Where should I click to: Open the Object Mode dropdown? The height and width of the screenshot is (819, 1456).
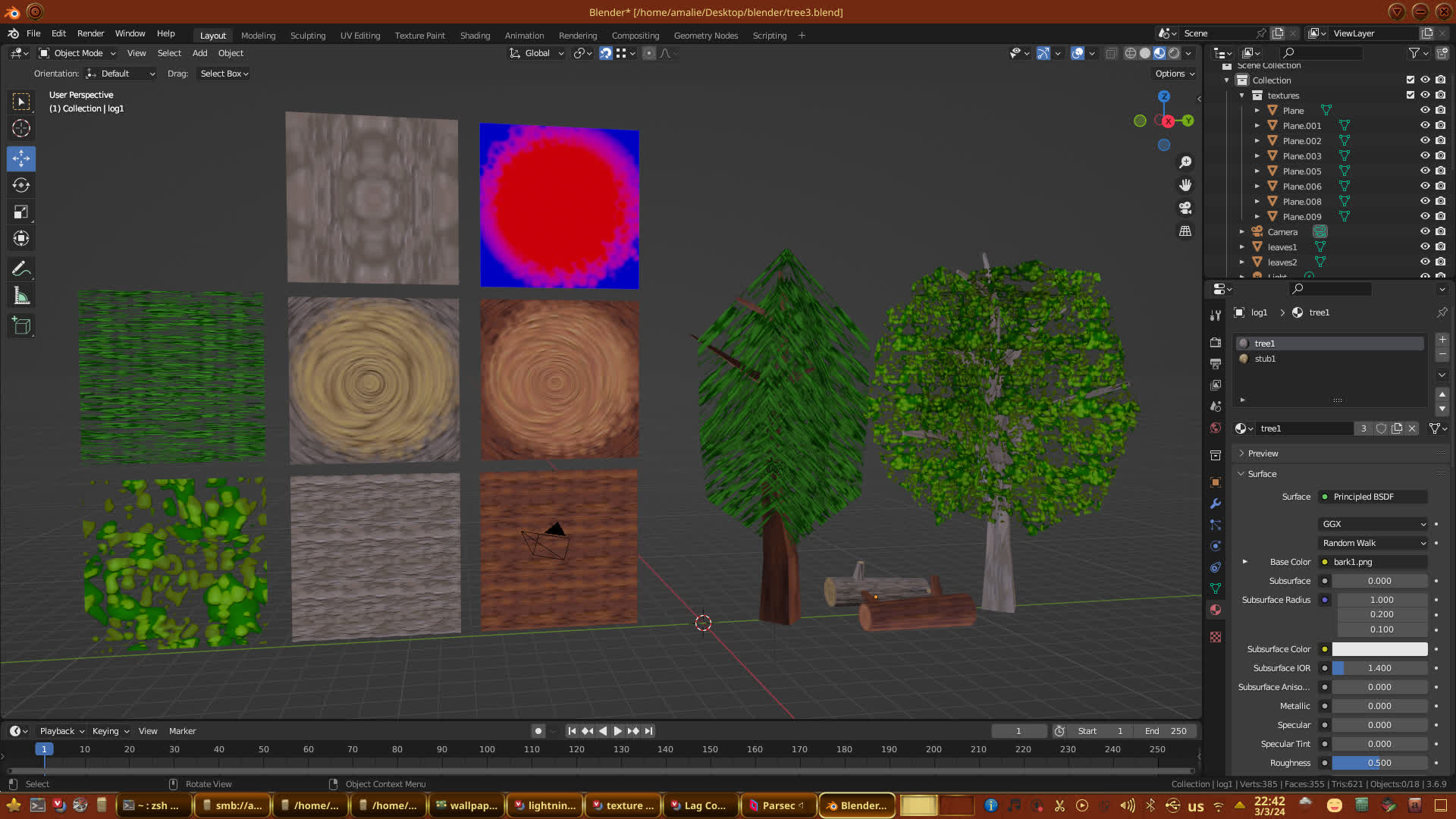[77, 53]
